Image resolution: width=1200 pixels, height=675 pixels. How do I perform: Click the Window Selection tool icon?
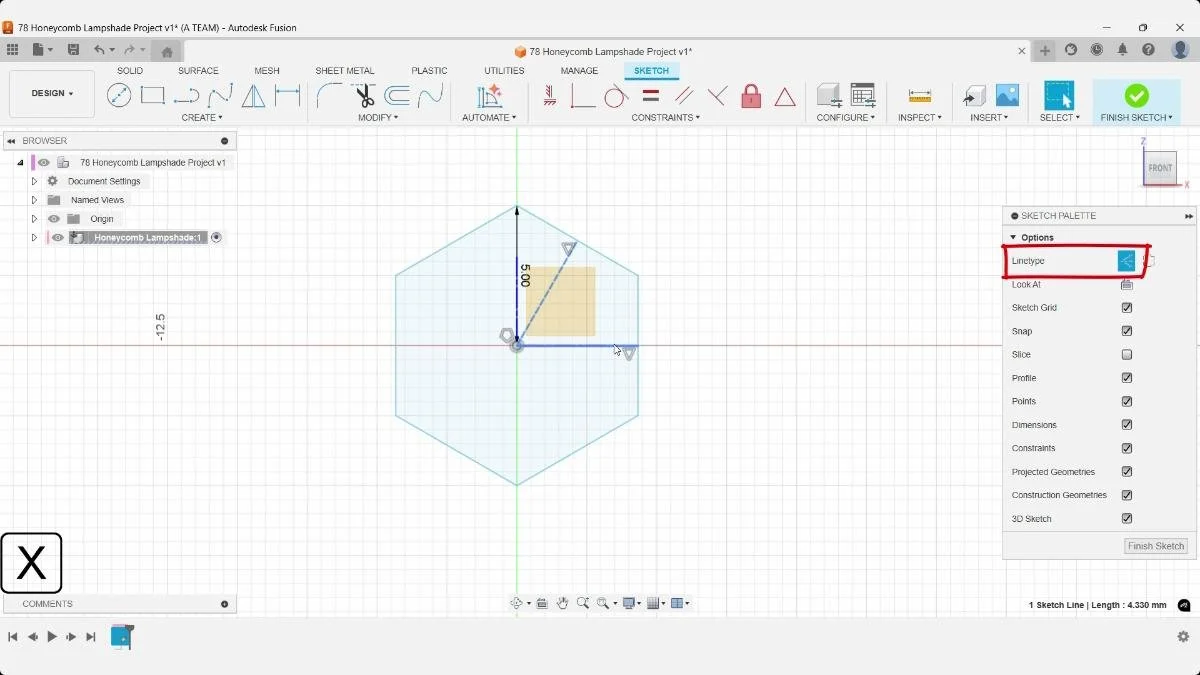[1059, 96]
